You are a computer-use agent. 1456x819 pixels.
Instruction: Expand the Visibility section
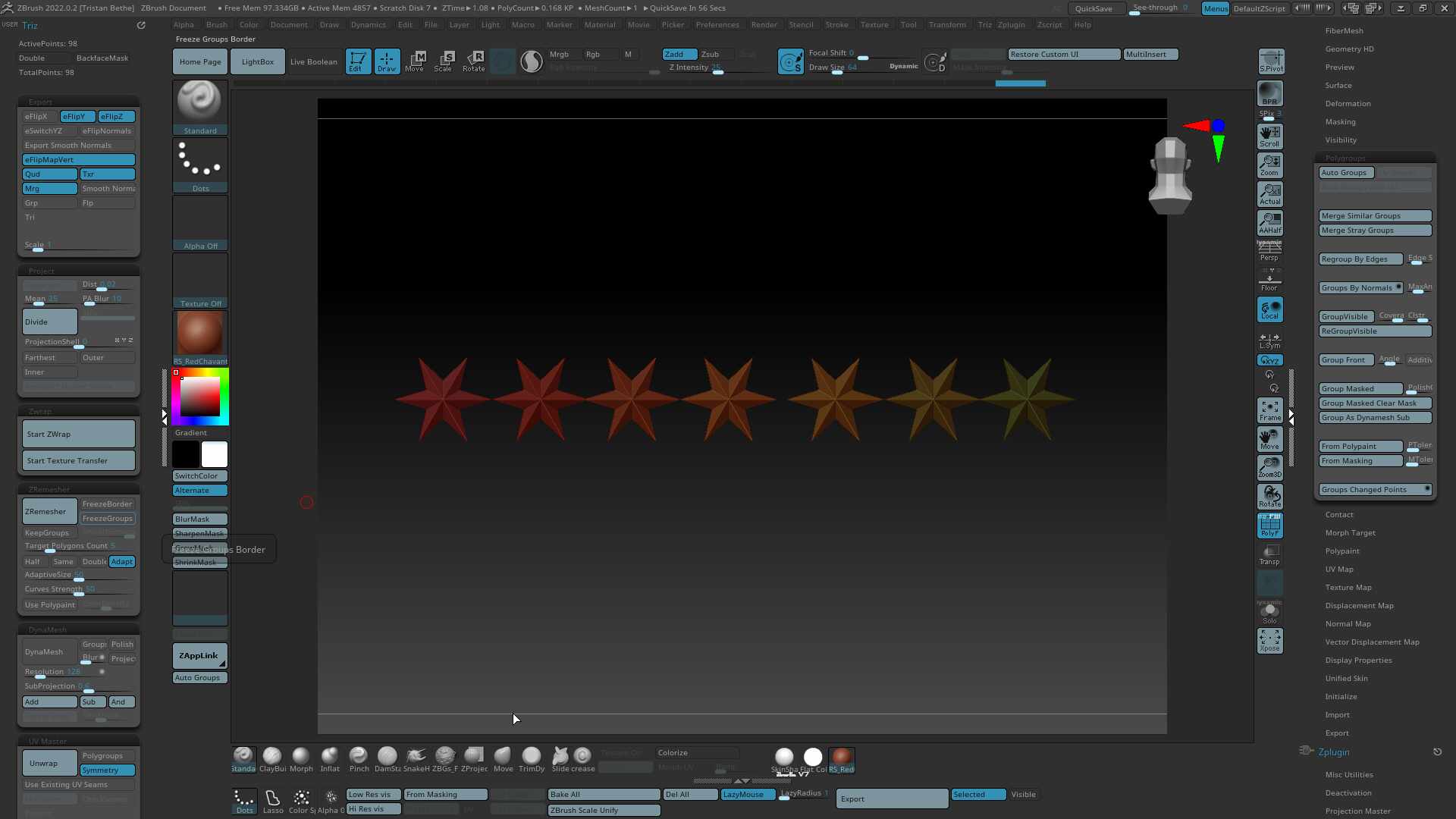[1341, 140]
